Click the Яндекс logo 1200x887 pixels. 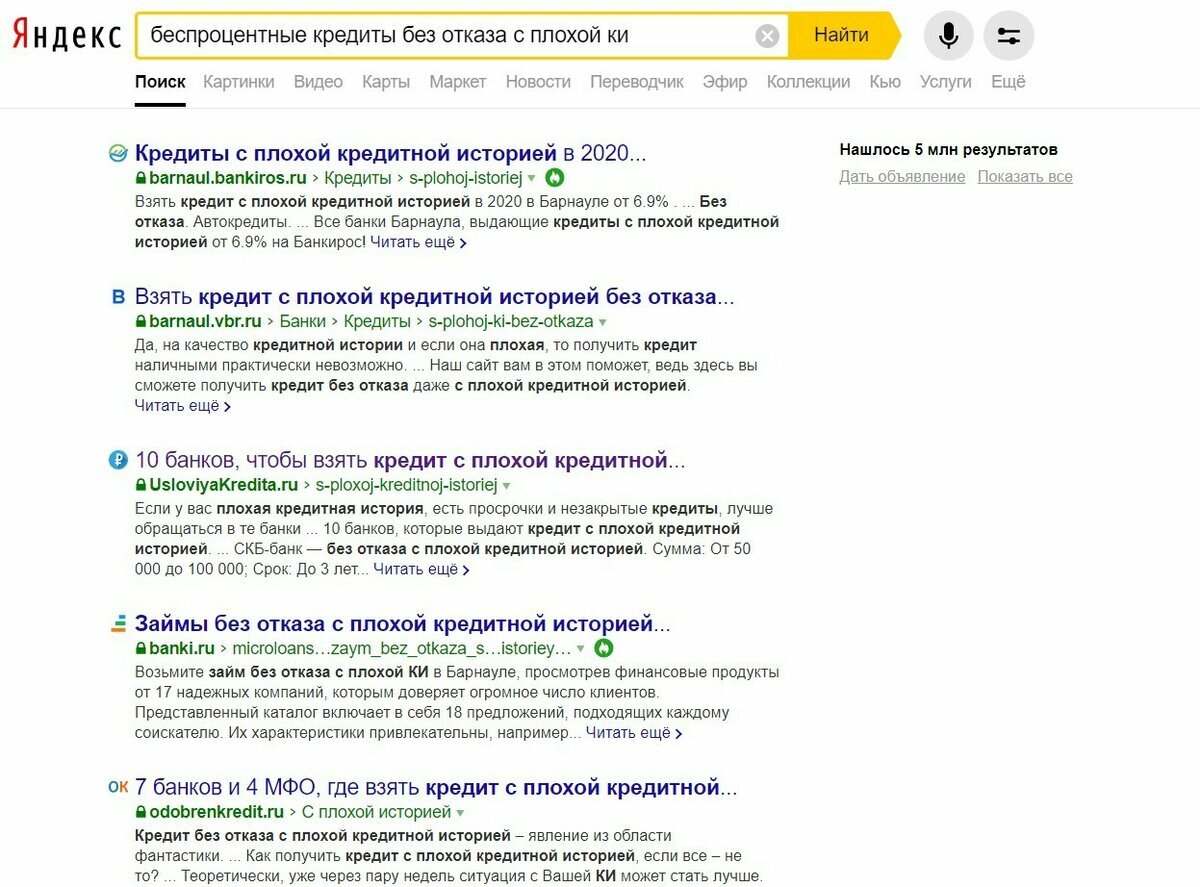tap(66, 36)
